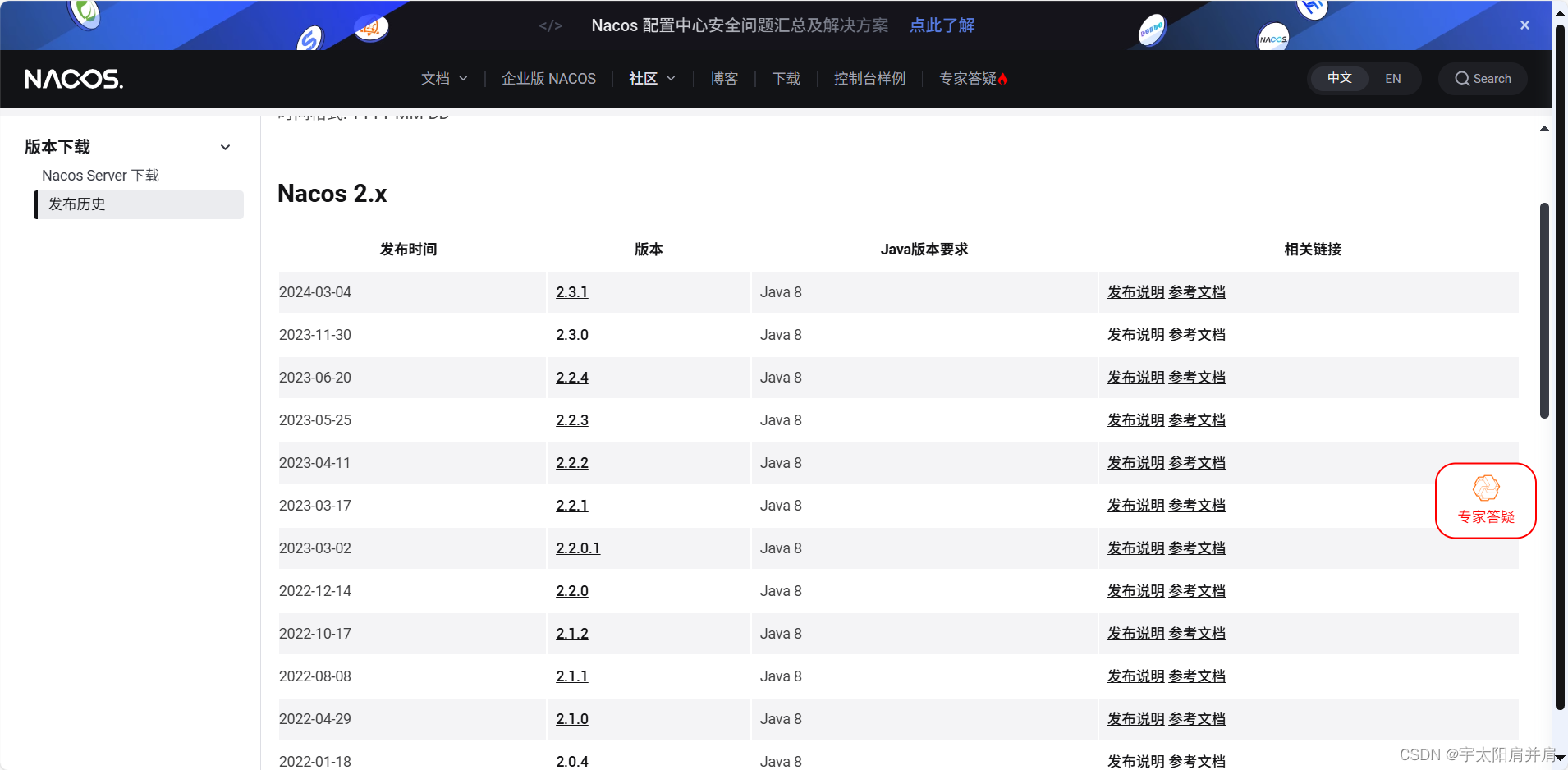Open 发布说明 for version 2.2.0.1
This screenshot has width=1568, height=770.
coord(1135,548)
